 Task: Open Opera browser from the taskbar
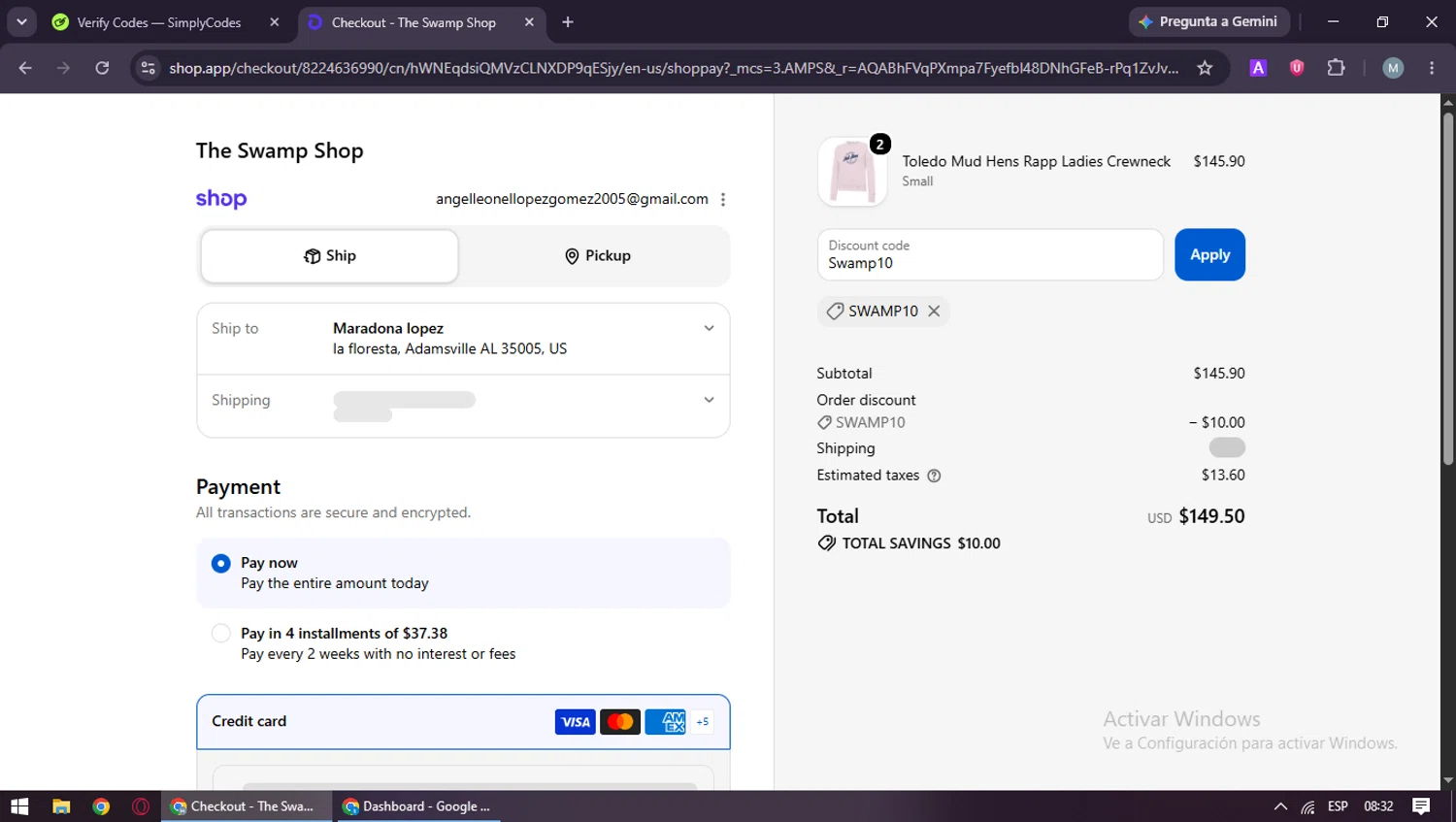pyautogui.click(x=141, y=806)
